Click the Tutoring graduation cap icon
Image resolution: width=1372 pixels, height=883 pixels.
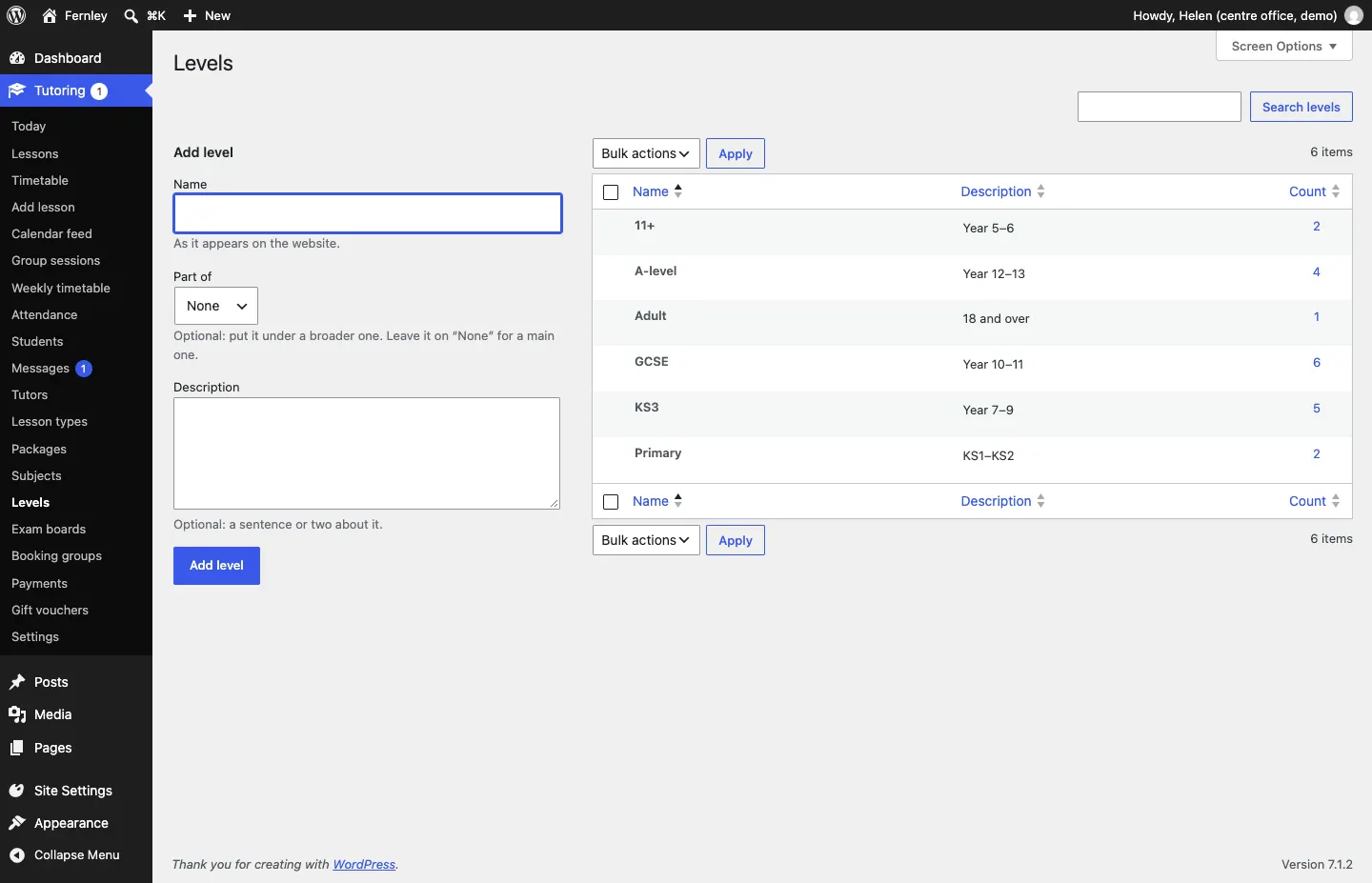(x=17, y=90)
